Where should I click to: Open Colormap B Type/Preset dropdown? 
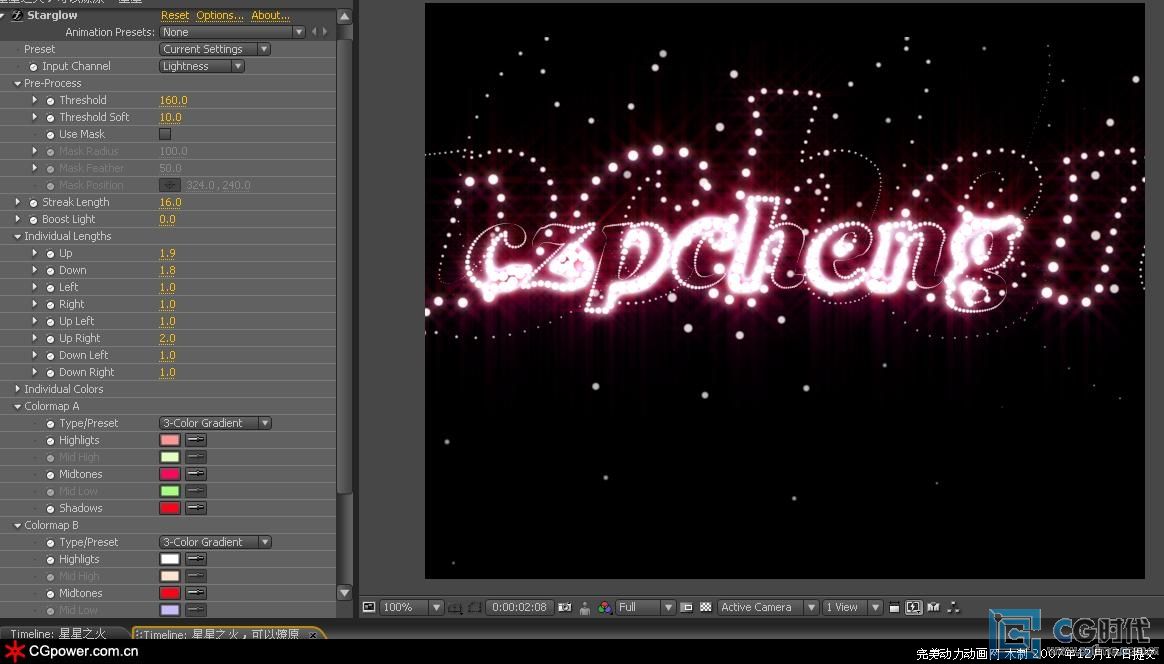[215, 542]
